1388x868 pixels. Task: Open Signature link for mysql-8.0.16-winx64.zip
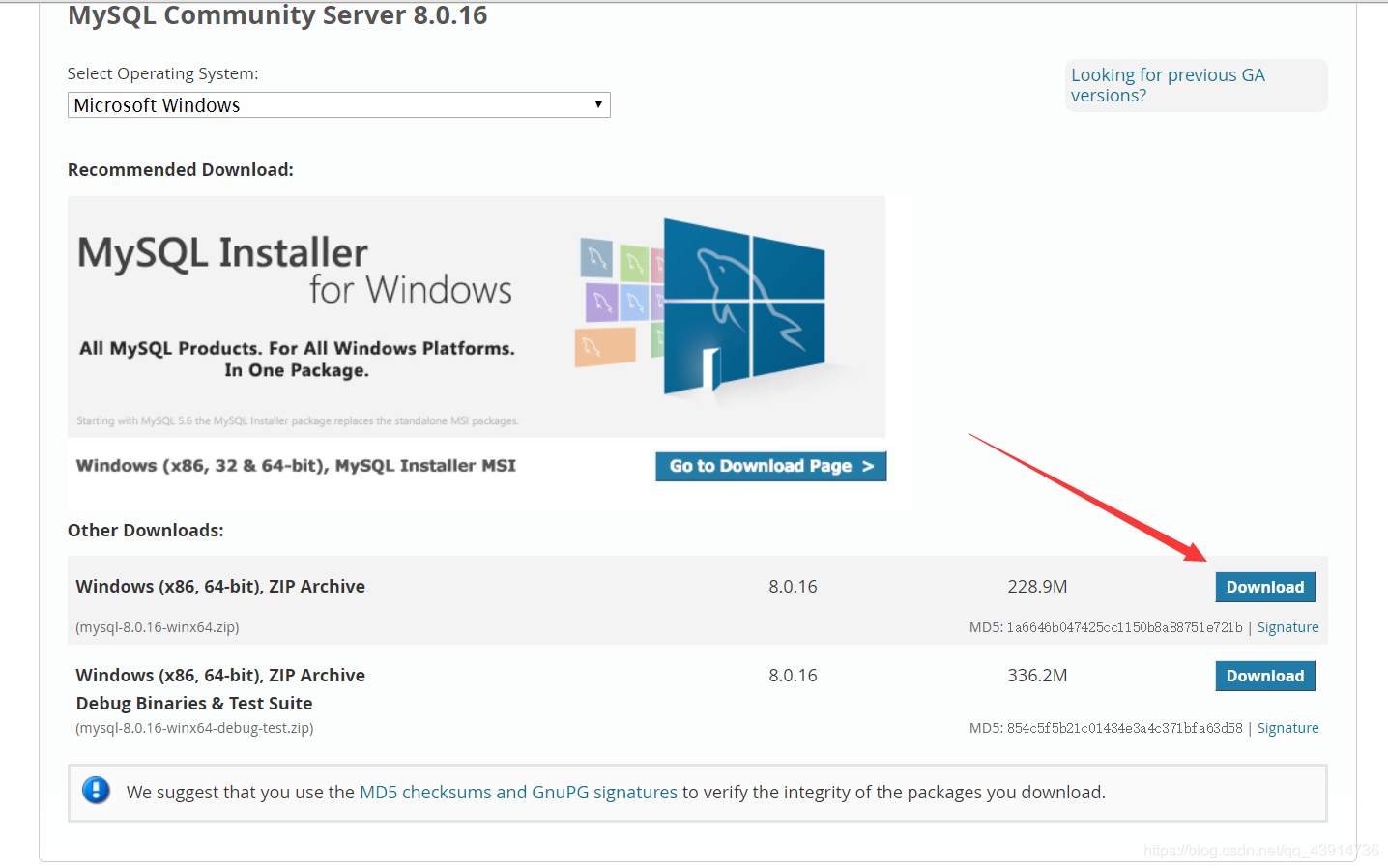(x=1287, y=627)
